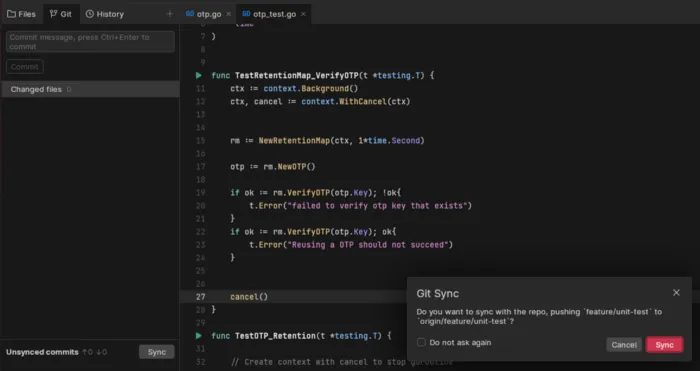Click the Unsynced commits label
The image size is (700, 371).
42,352
